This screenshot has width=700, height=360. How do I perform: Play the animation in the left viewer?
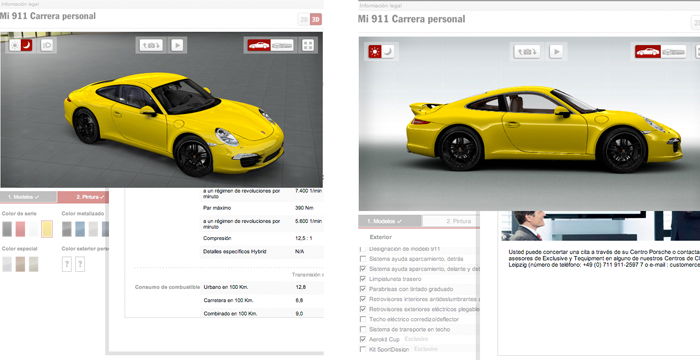tap(177, 45)
